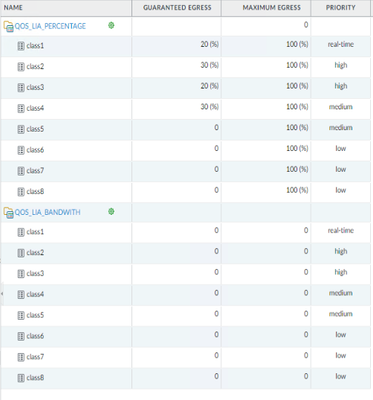Open the QOS_LIA_BANDWITH profile link
Screen dimensions: 373x400
[47, 212]
